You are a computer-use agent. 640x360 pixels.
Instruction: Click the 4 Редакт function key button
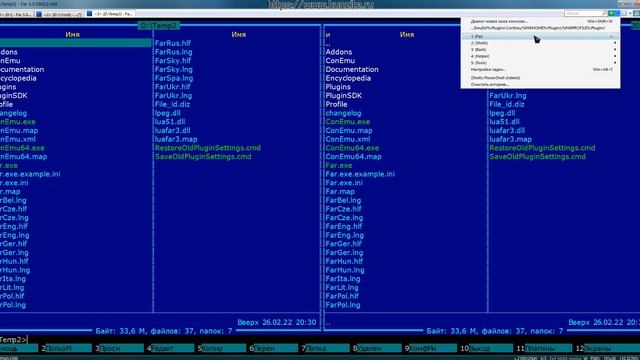coord(171,349)
